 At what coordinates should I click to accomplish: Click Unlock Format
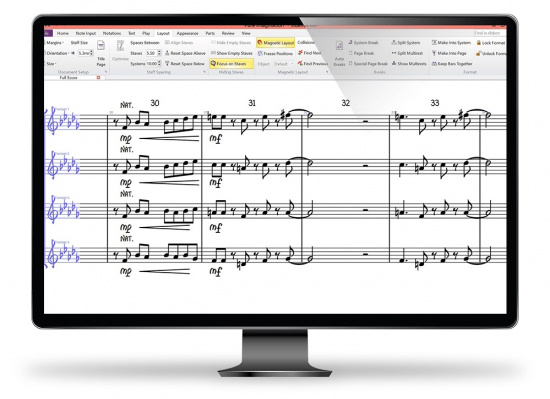point(491,54)
